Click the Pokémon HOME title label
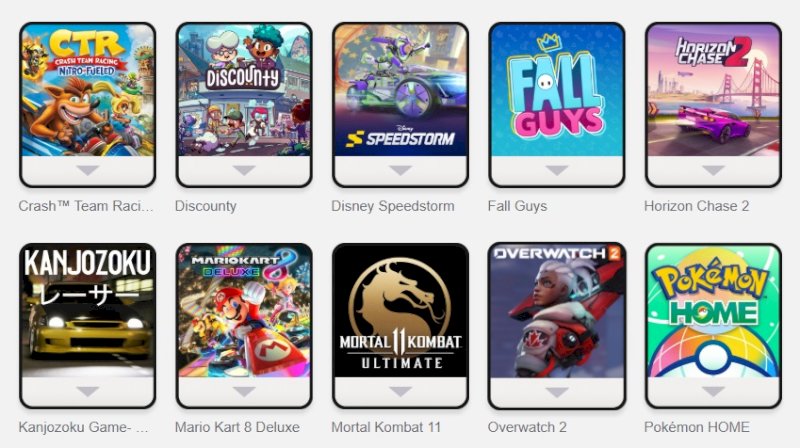 (696, 427)
